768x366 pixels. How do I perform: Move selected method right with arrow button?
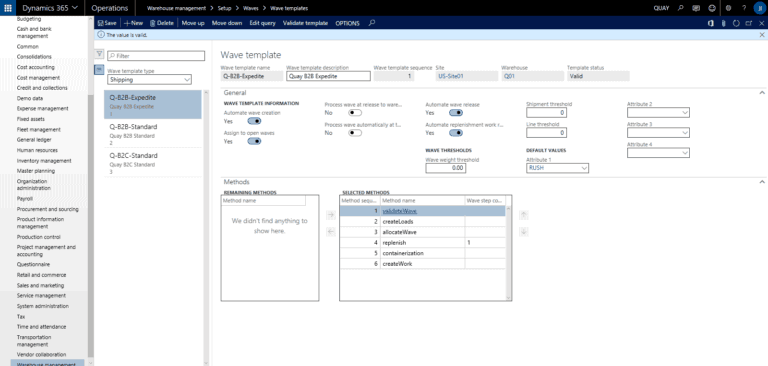click(x=330, y=215)
